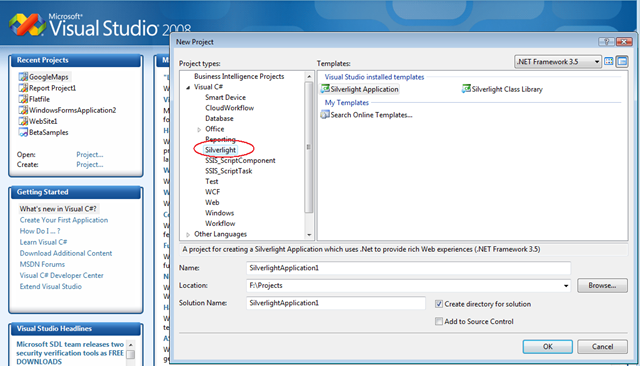Click Browse to choose location
The image size is (640, 366).
pos(602,286)
